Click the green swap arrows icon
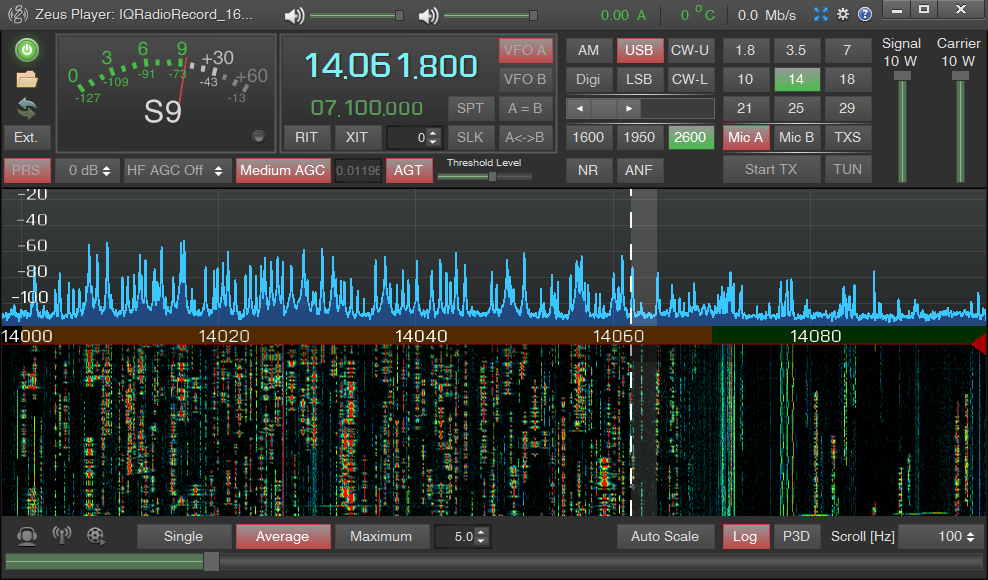 [27, 108]
